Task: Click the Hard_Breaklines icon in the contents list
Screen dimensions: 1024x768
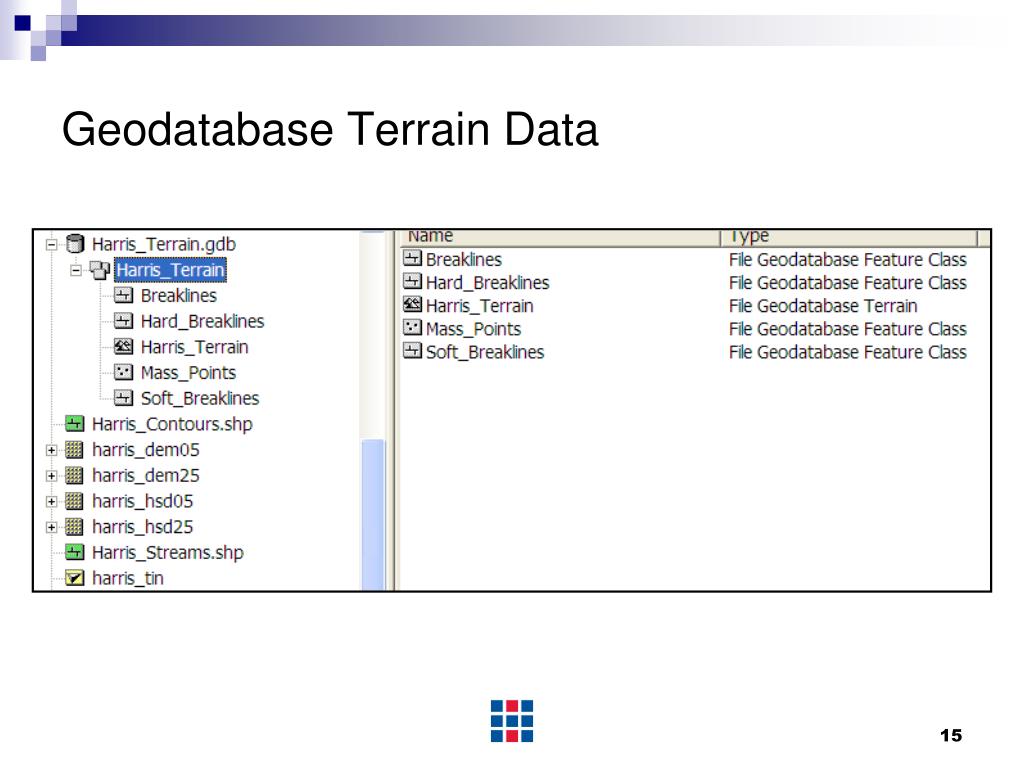Action: [412, 281]
